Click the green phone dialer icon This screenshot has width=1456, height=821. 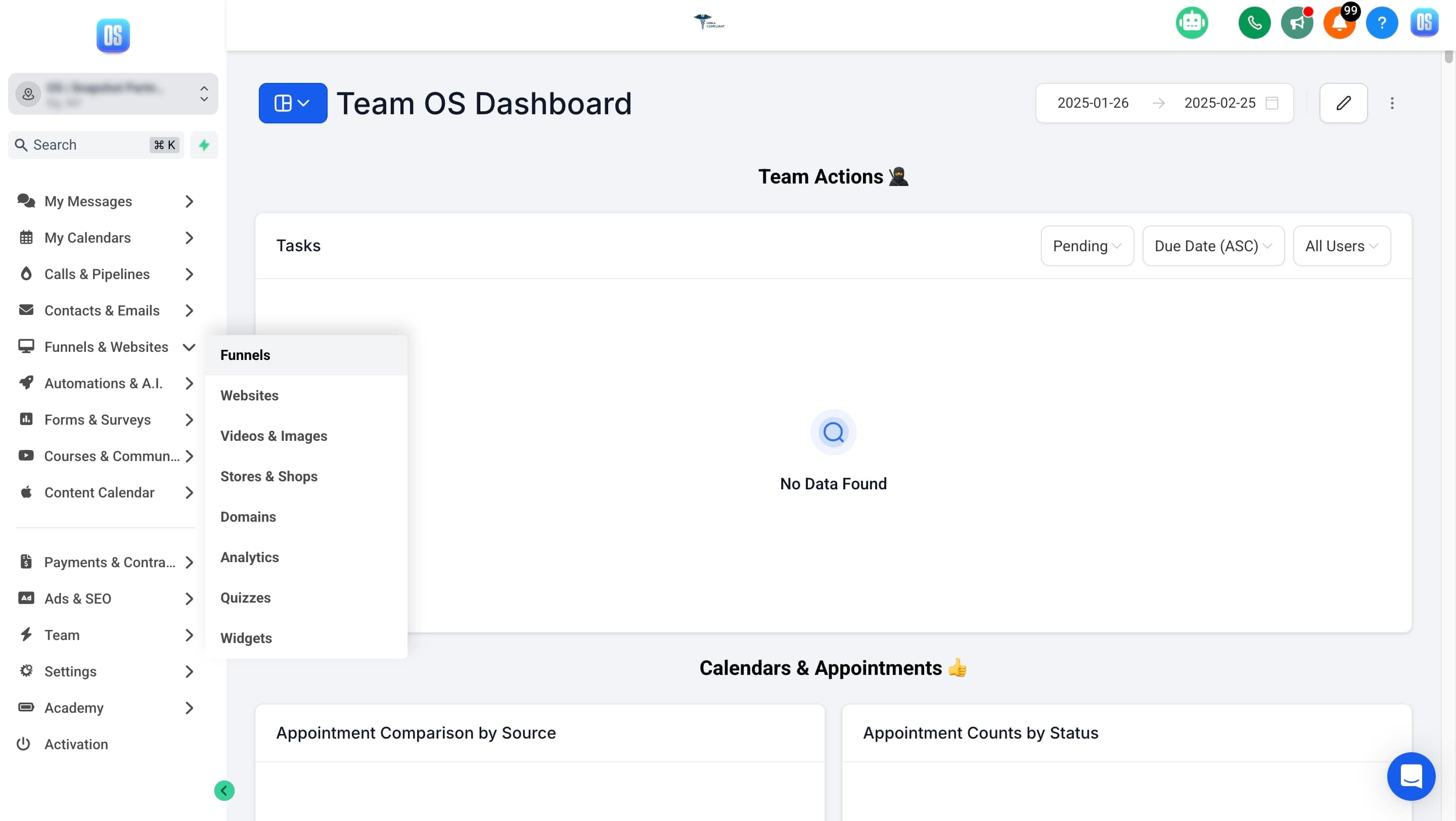pos(1254,23)
